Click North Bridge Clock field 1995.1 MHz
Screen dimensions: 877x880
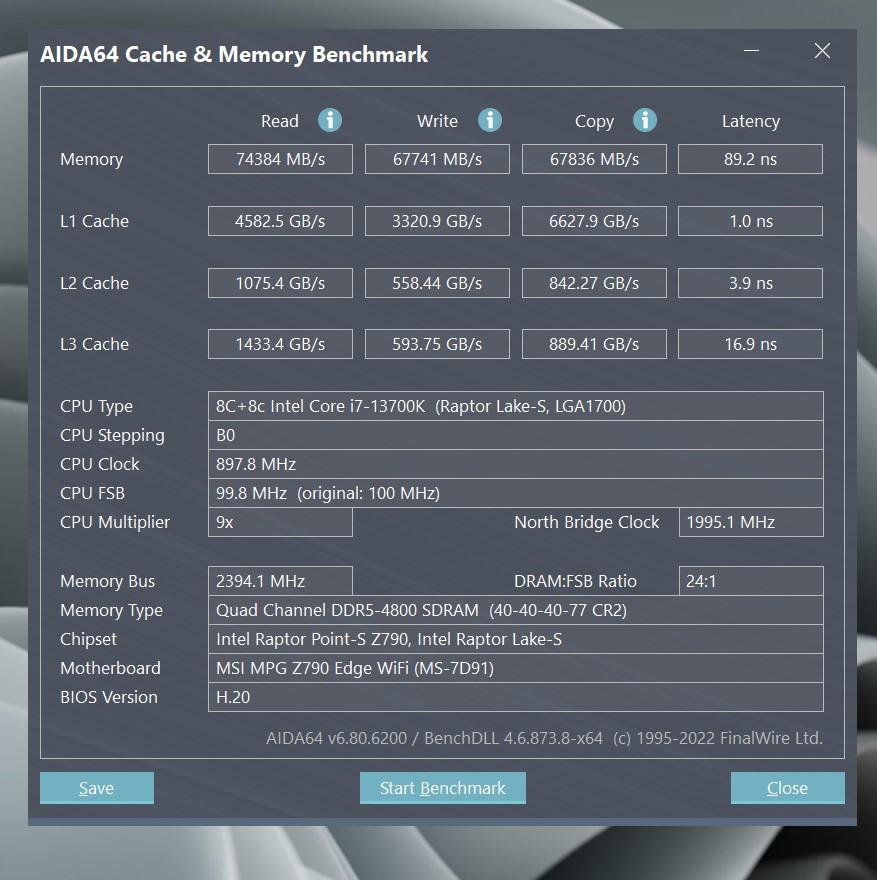751,522
